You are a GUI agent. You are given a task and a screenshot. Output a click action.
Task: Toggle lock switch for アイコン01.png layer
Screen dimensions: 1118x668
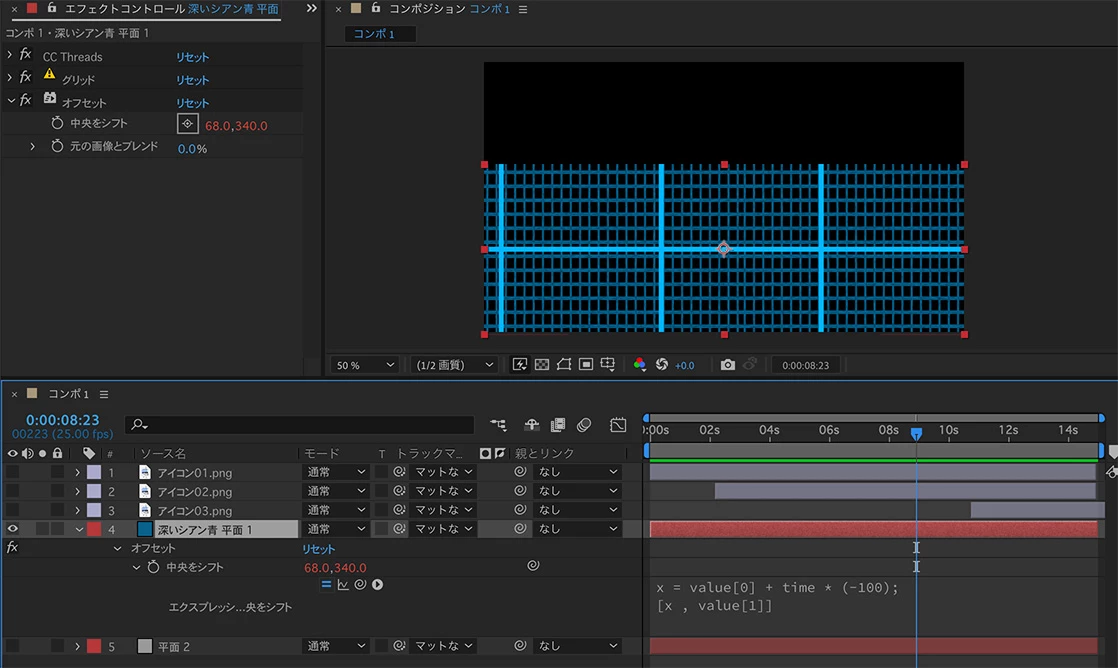coord(57,472)
